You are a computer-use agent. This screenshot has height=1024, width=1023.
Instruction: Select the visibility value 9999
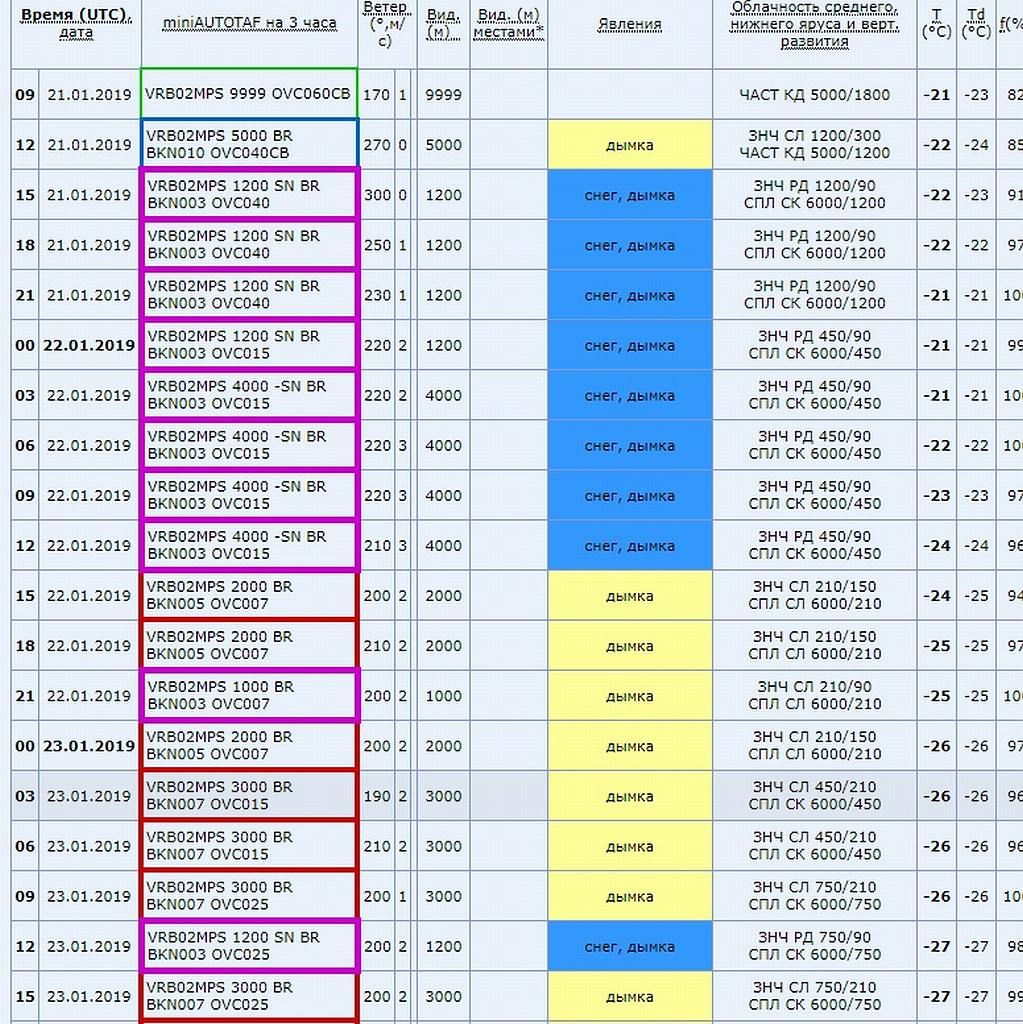click(x=443, y=95)
